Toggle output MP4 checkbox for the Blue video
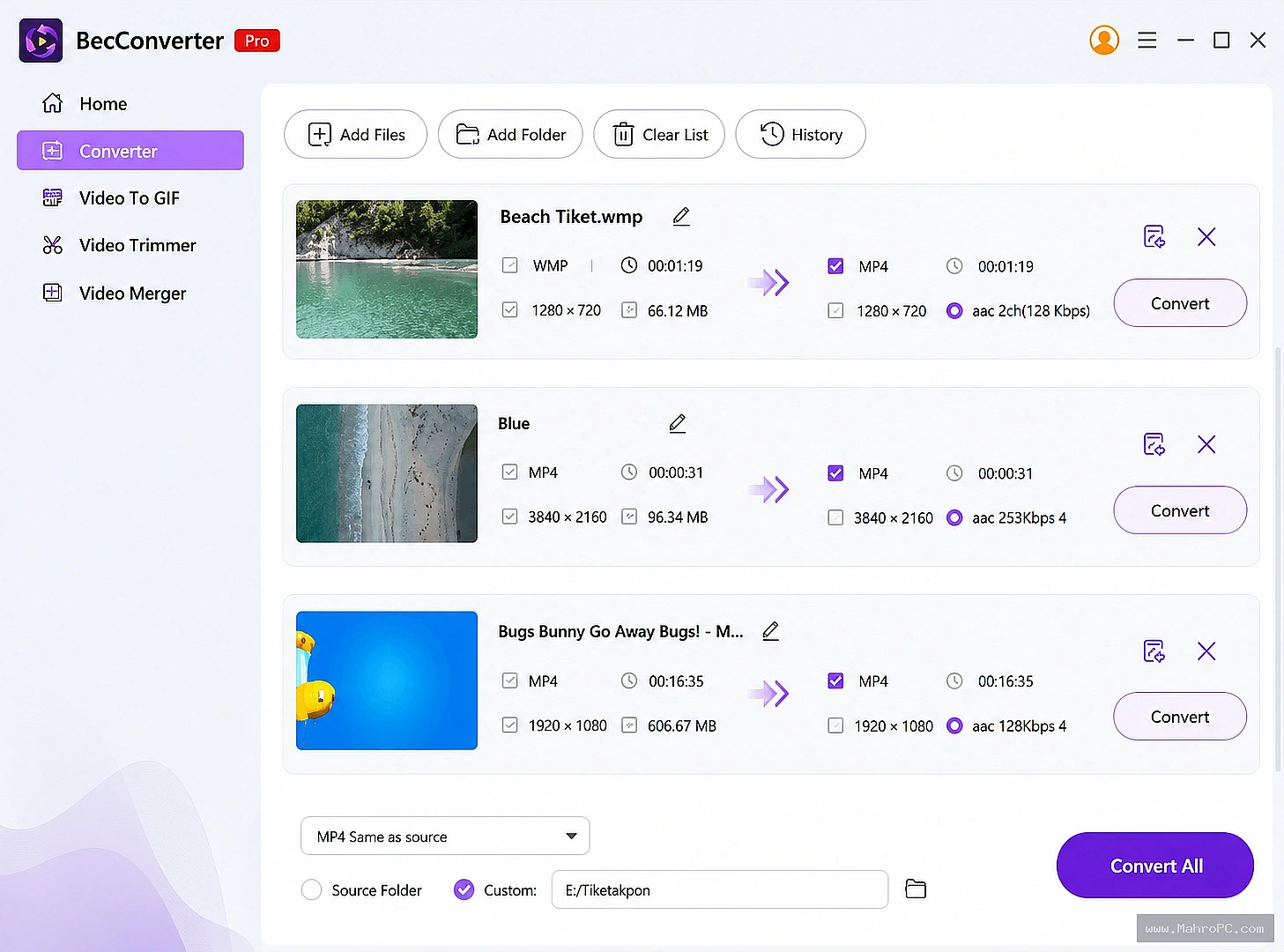The height and width of the screenshot is (952, 1284). point(835,473)
